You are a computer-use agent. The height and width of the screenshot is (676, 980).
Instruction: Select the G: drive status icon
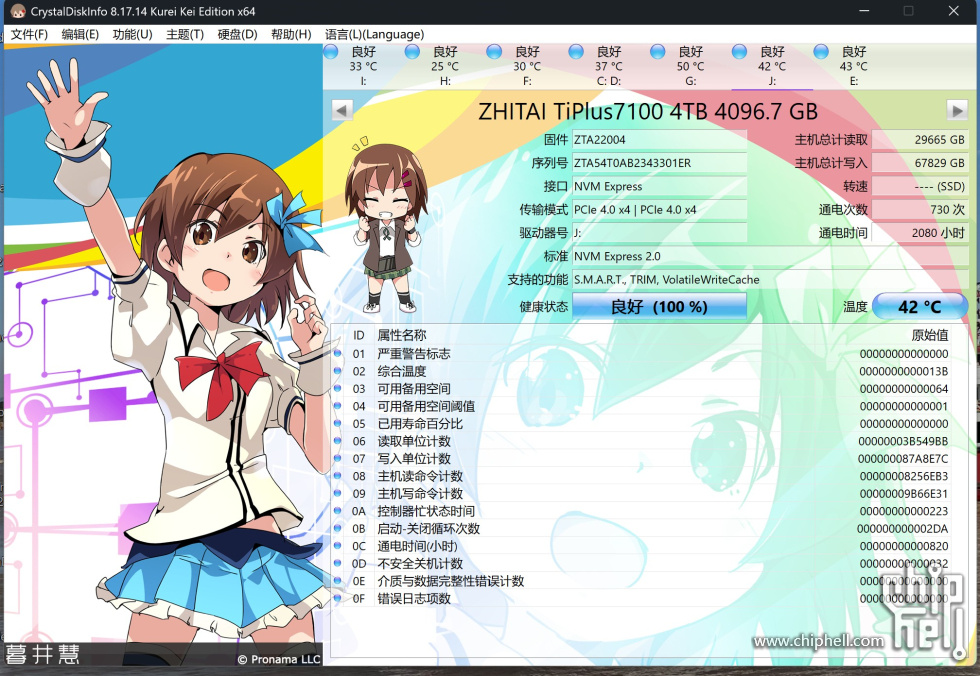[658, 52]
